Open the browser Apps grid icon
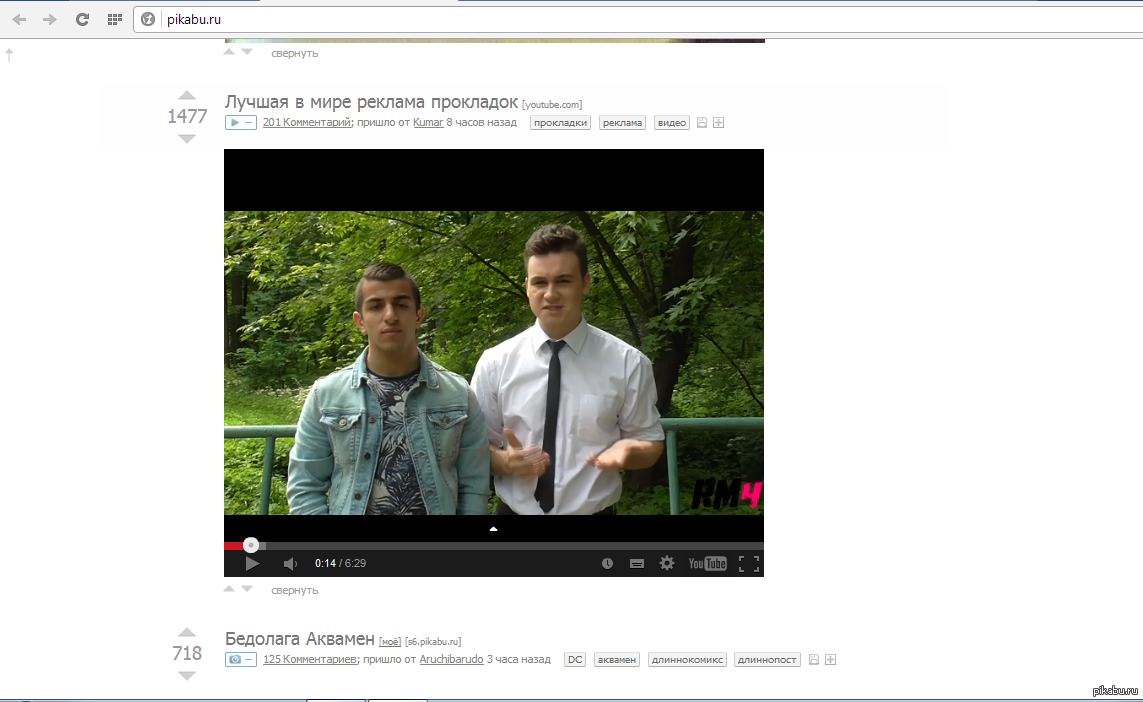This screenshot has height=702, width=1143. [x=114, y=19]
